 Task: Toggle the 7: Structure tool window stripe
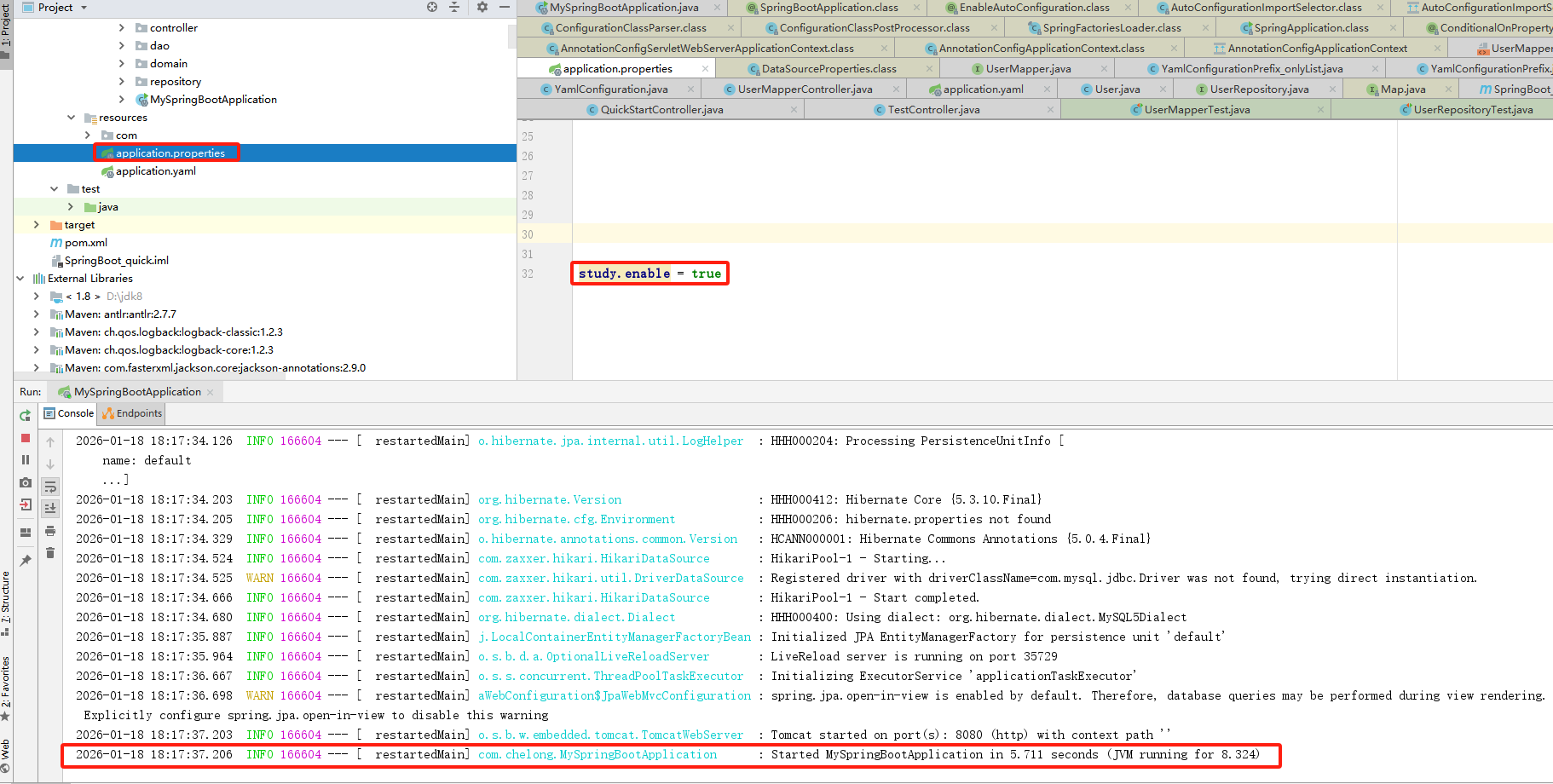click(x=6, y=603)
